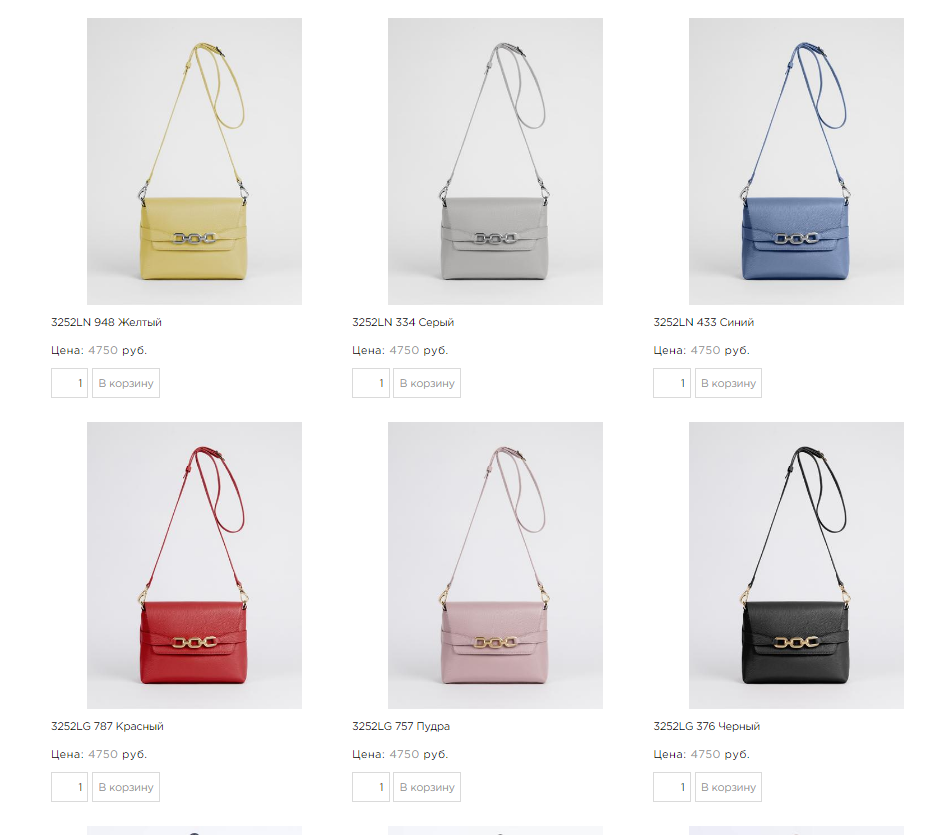The height and width of the screenshot is (835, 952).
Task: Add the black bag via 'В корзину'
Action: tap(728, 787)
